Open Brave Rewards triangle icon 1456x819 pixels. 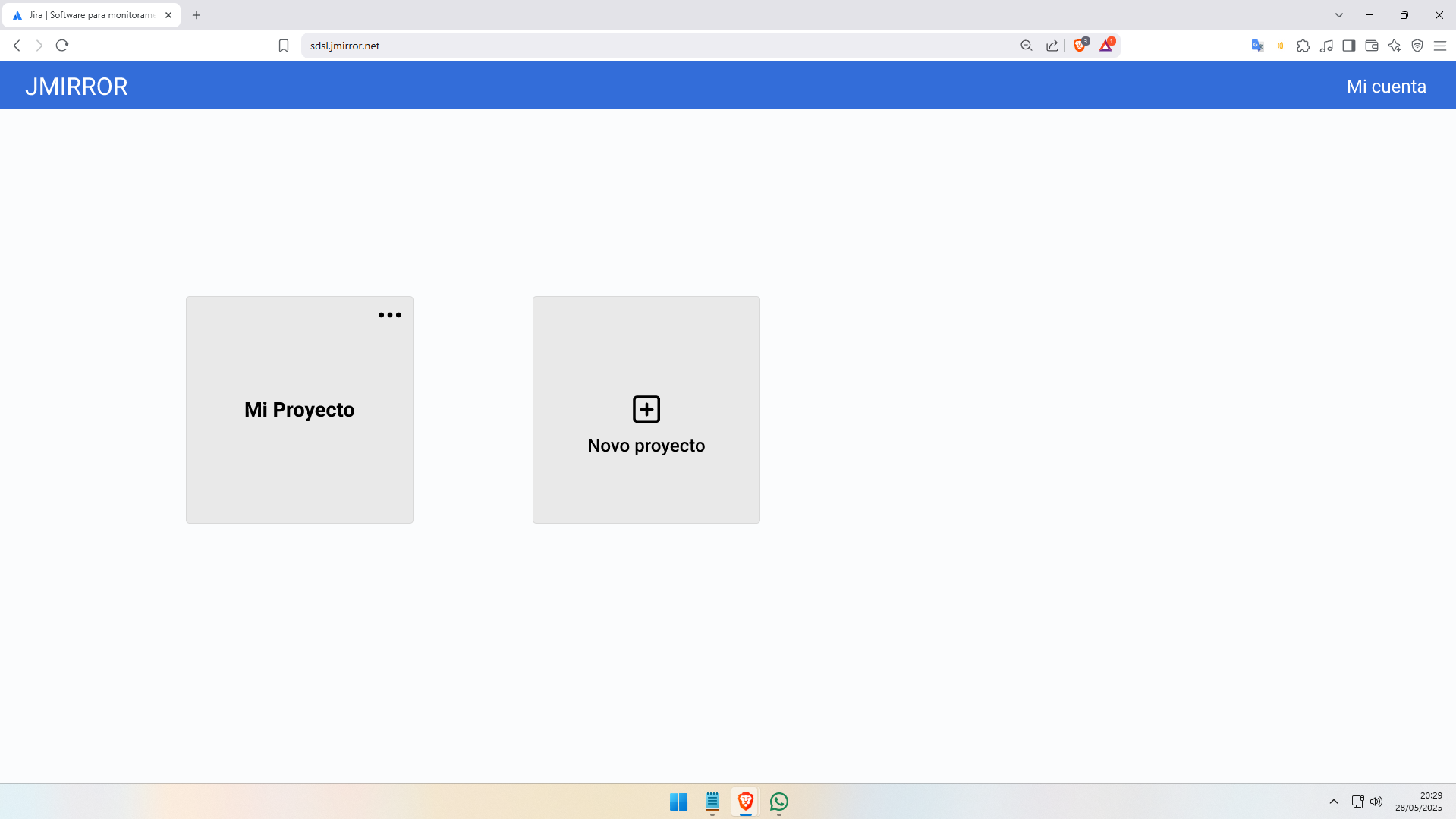1106,46
